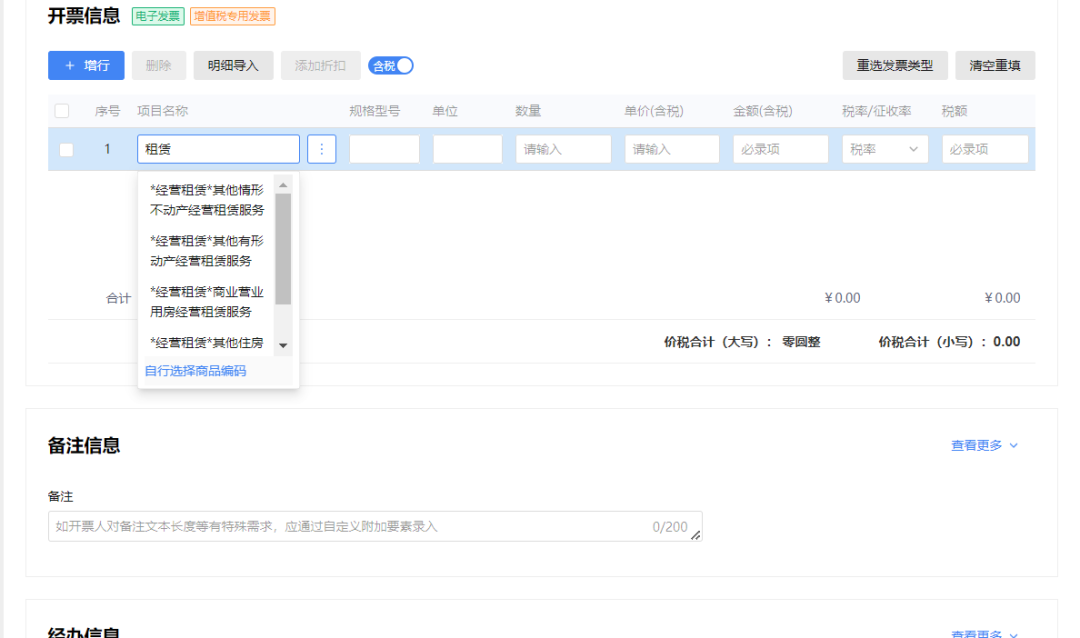The height and width of the screenshot is (638, 1080).
Task: Click the 电子发票 tag
Action: click(158, 16)
